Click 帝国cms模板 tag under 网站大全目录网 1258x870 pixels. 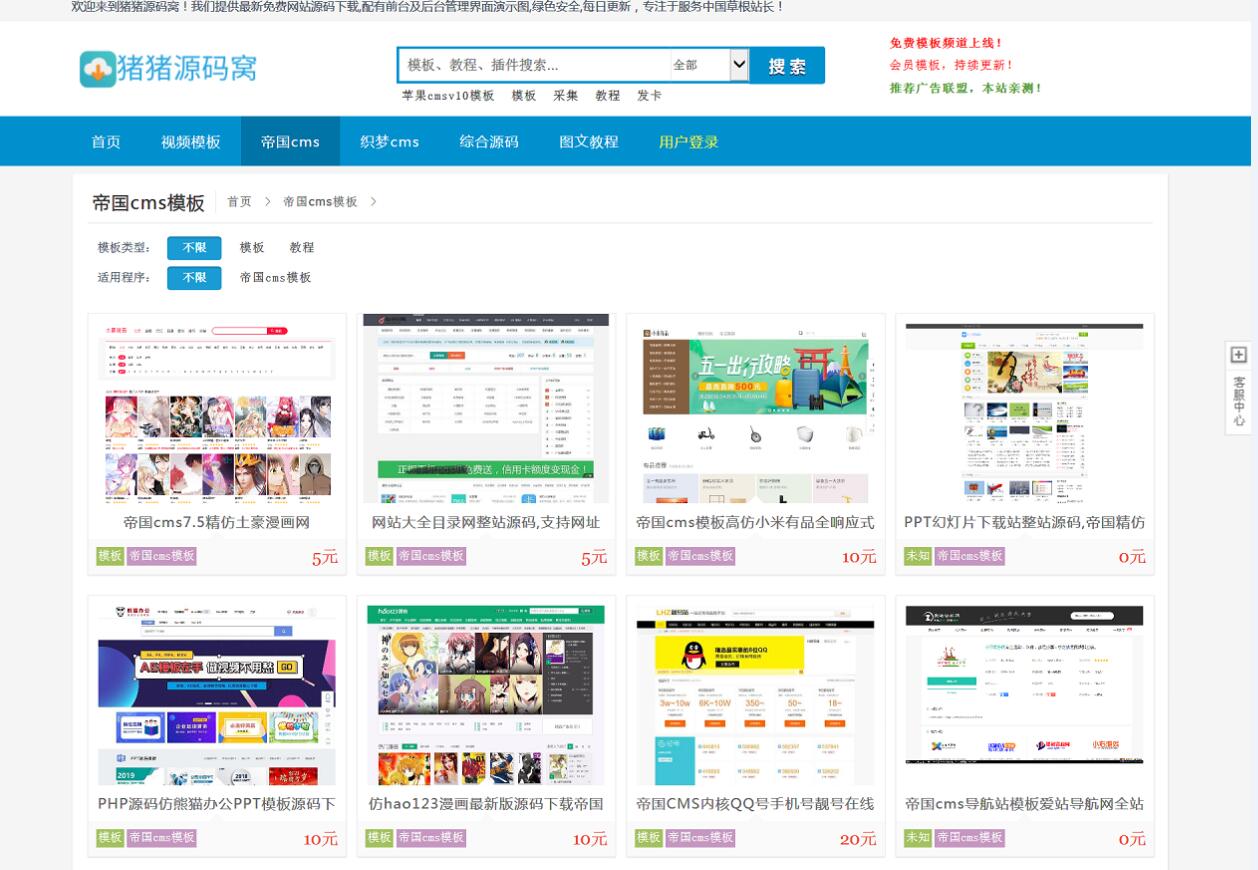(x=431, y=556)
